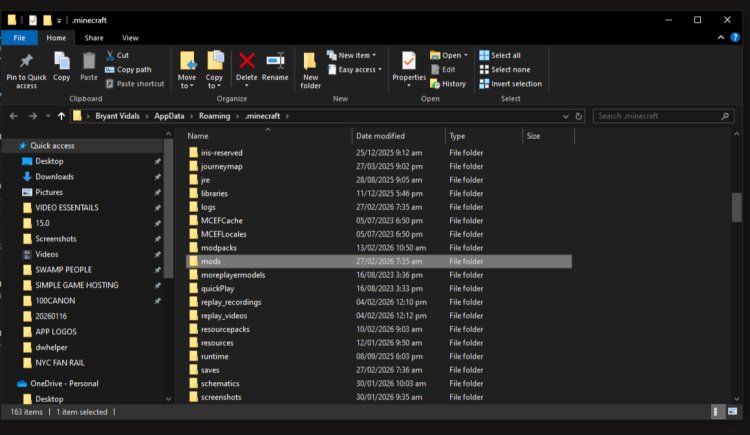Switch to large thumbnails view in status bar
This screenshot has width=750, height=435.
point(733,412)
